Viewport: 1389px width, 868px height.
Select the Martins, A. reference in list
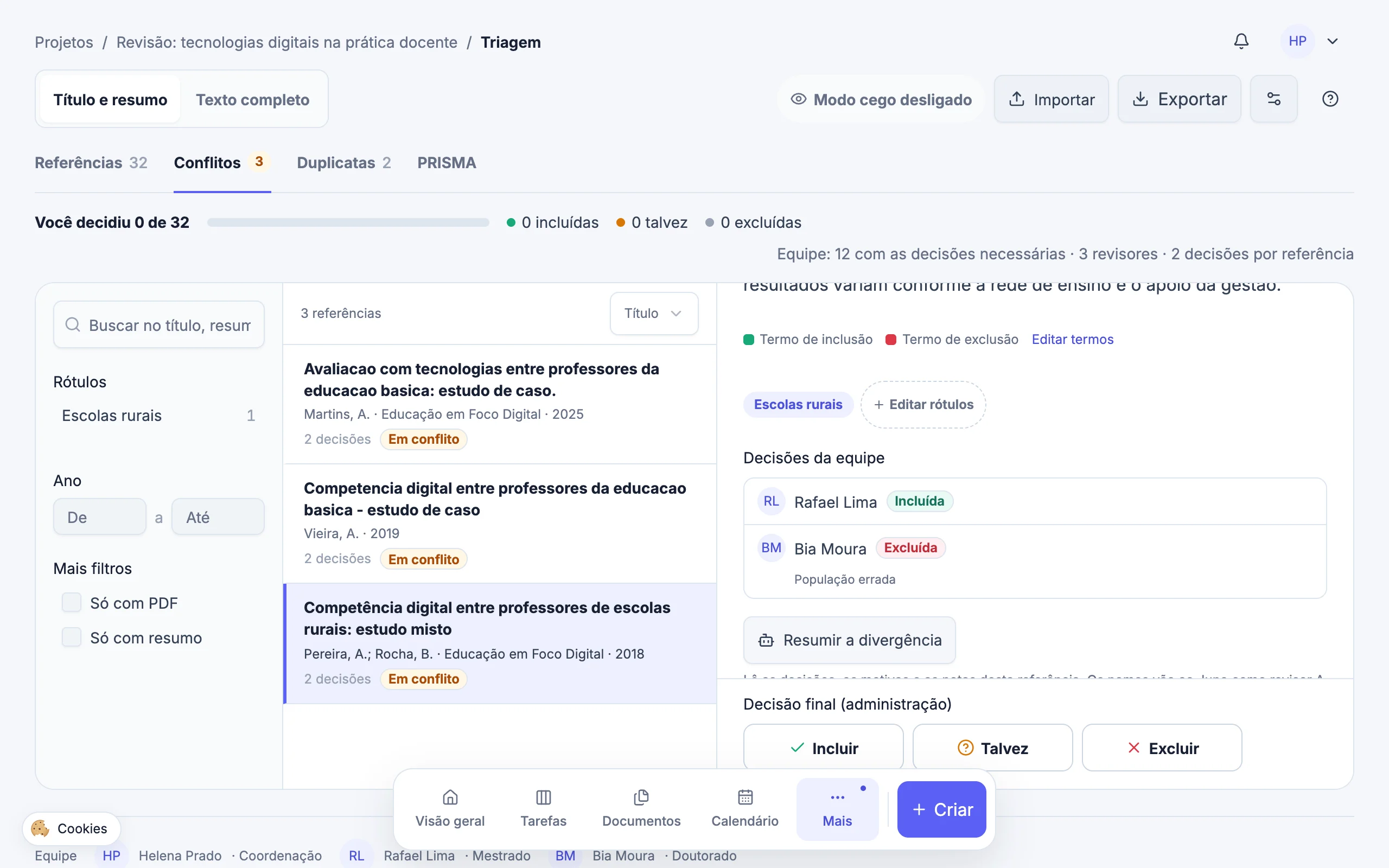[500, 404]
